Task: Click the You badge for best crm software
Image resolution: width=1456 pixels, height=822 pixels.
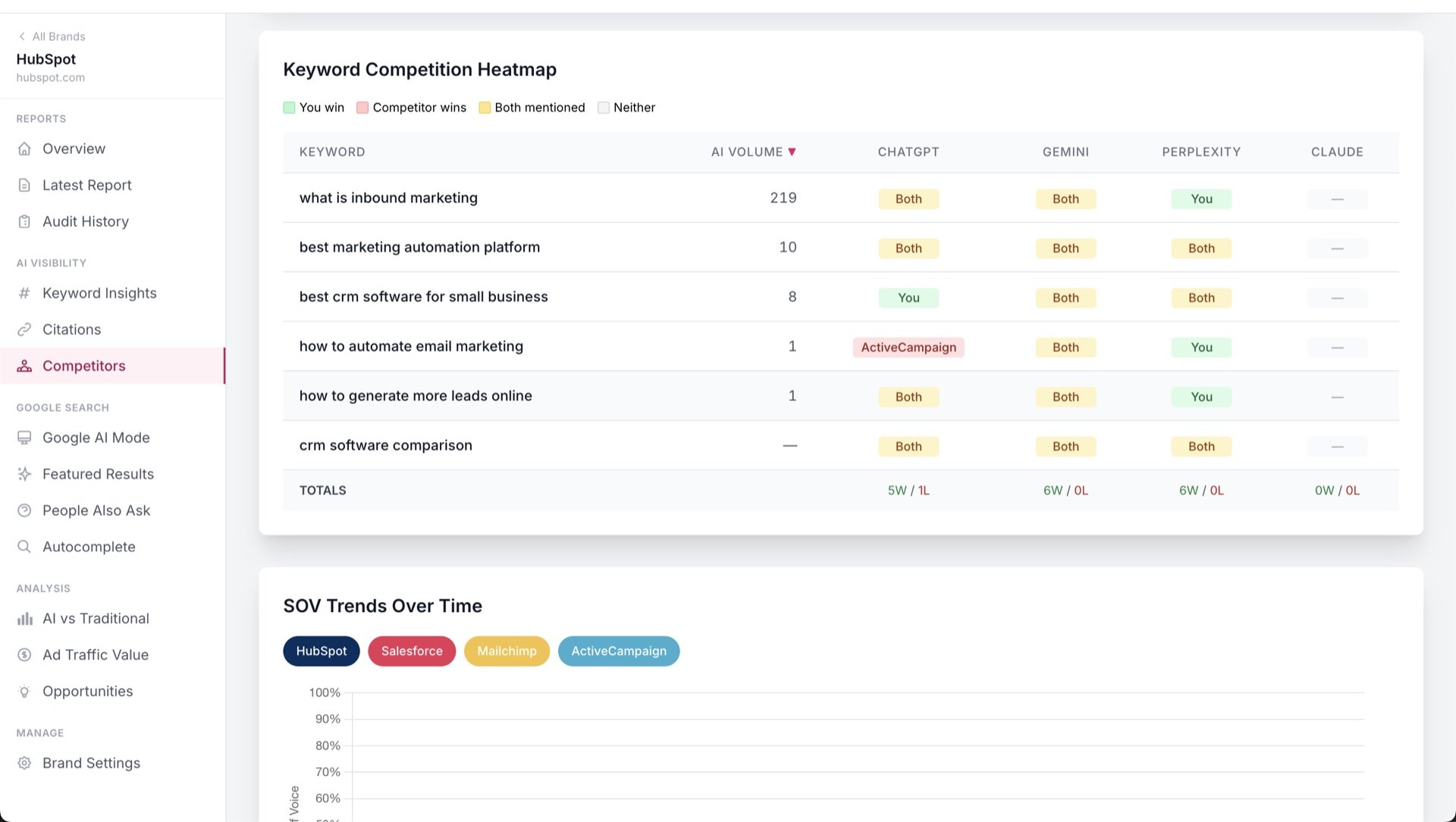Action: (x=908, y=298)
